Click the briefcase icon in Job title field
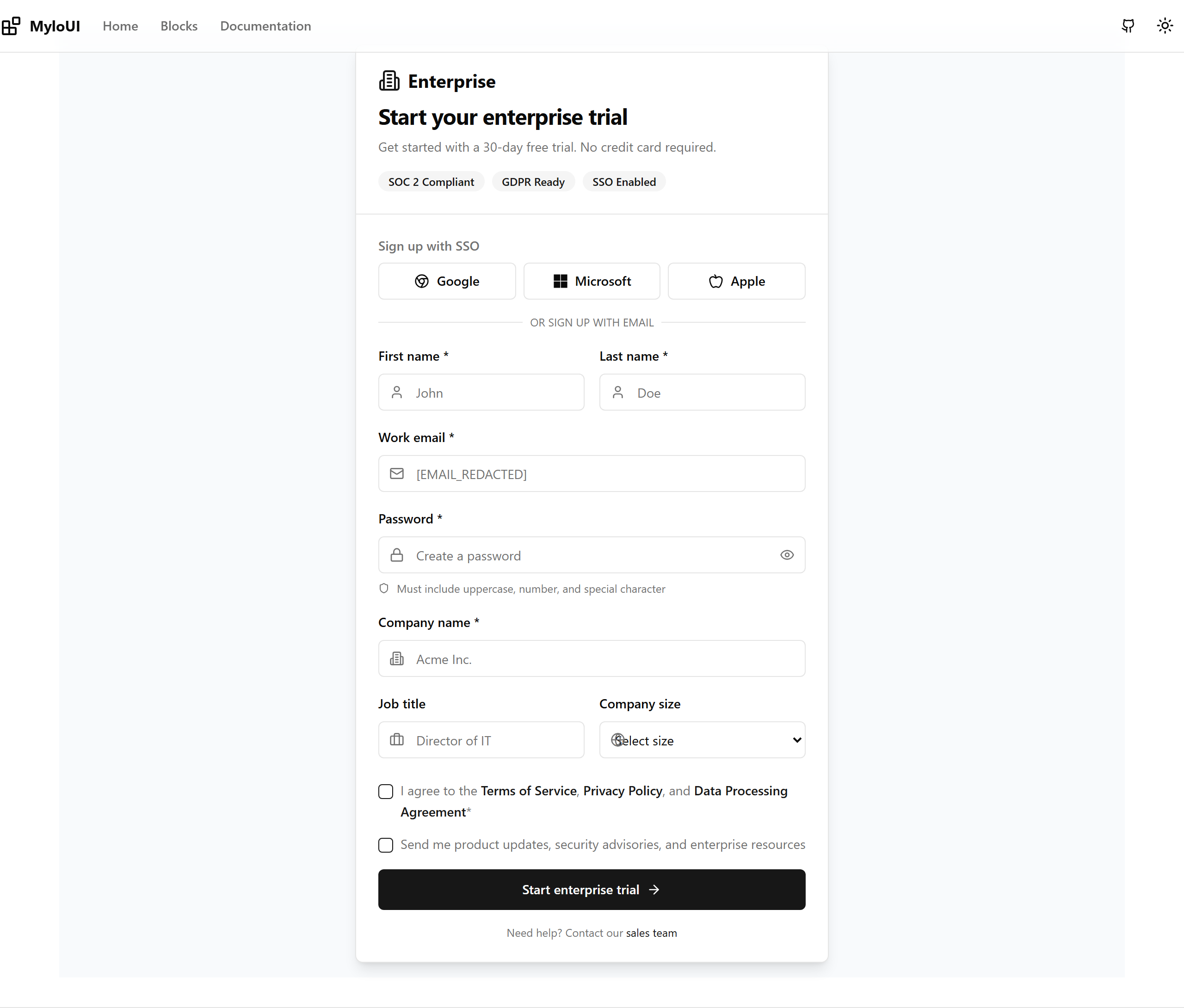 pos(396,740)
